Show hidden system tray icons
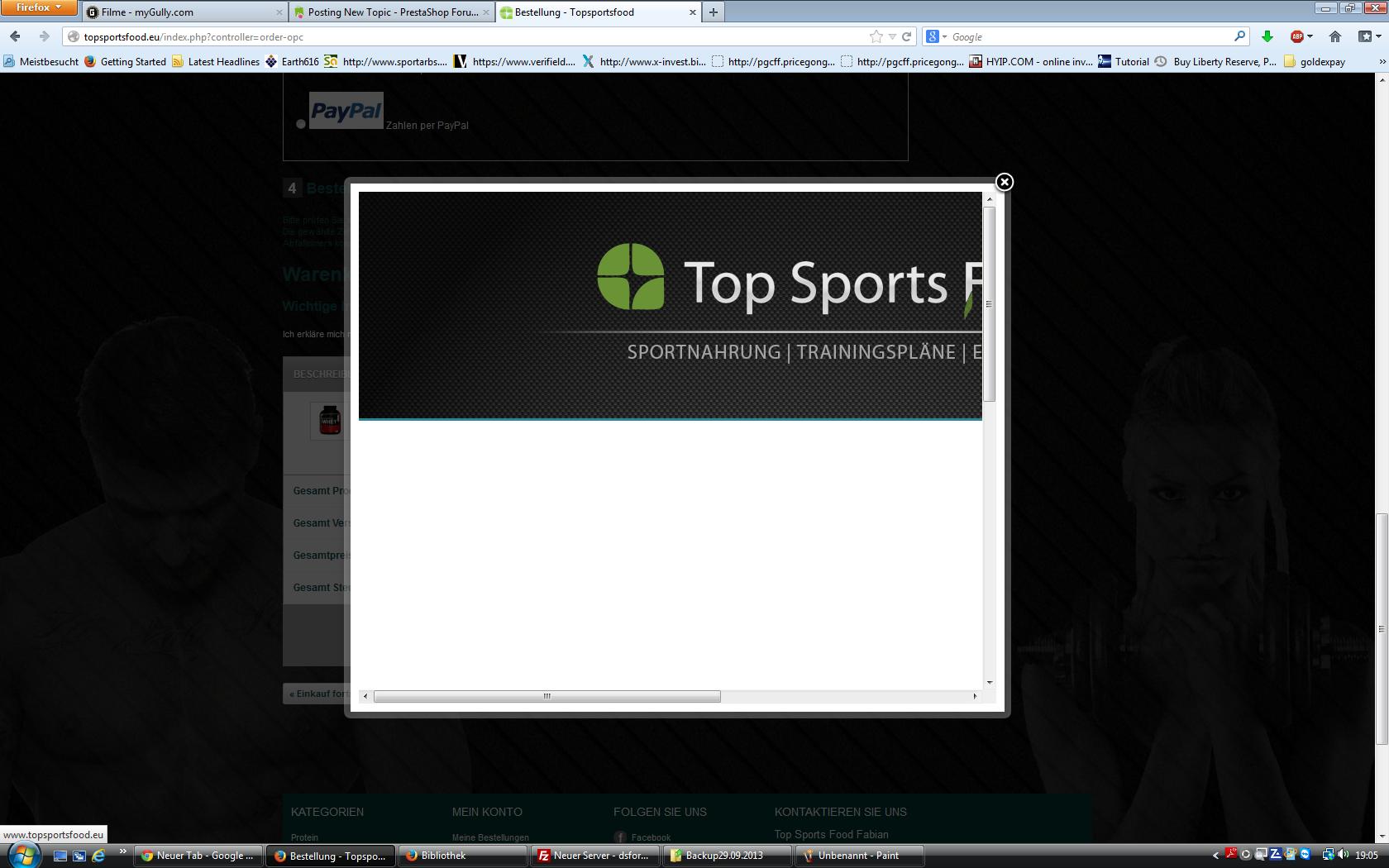The width and height of the screenshot is (1389, 868). pyautogui.click(x=1215, y=856)
